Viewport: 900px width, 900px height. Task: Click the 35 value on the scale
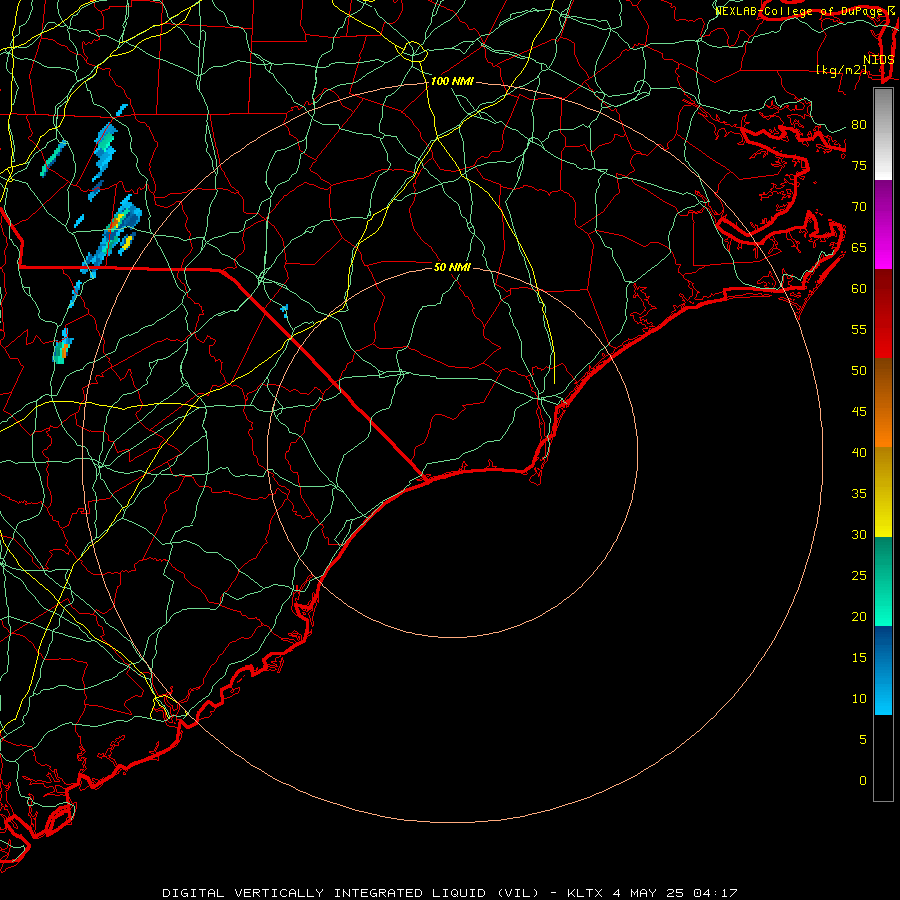click(x=859, y=494)
